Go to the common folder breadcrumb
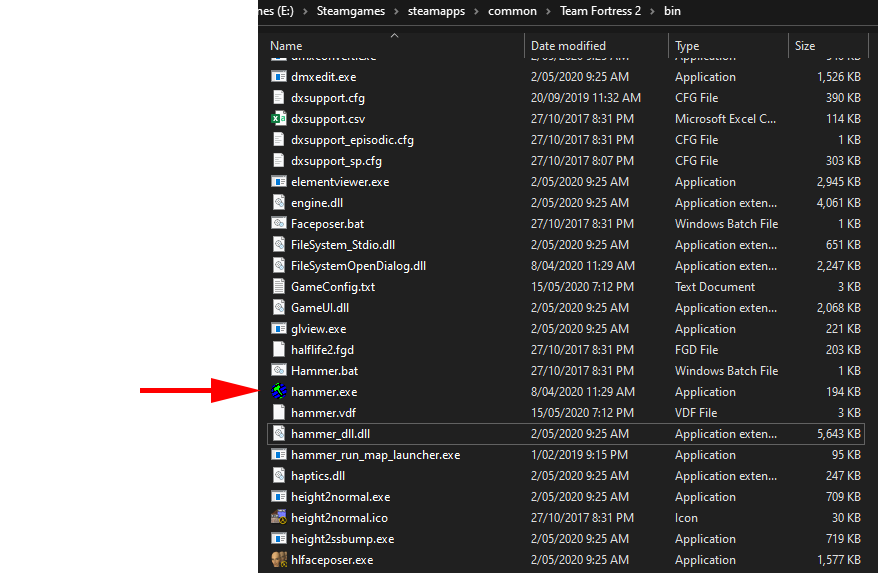This screenshot has width=878, height=573. pyautogui.click(x=512, y=11)
